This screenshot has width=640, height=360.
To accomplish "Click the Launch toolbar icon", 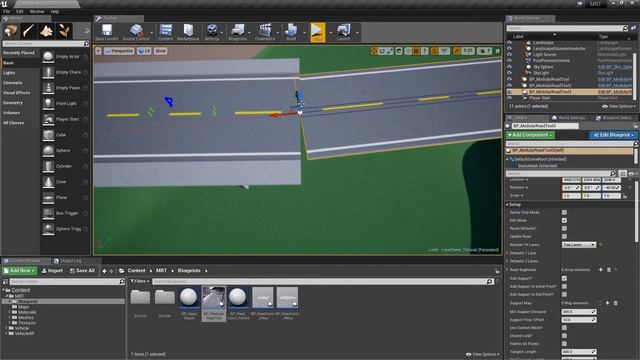I will (x=344, y=32).
